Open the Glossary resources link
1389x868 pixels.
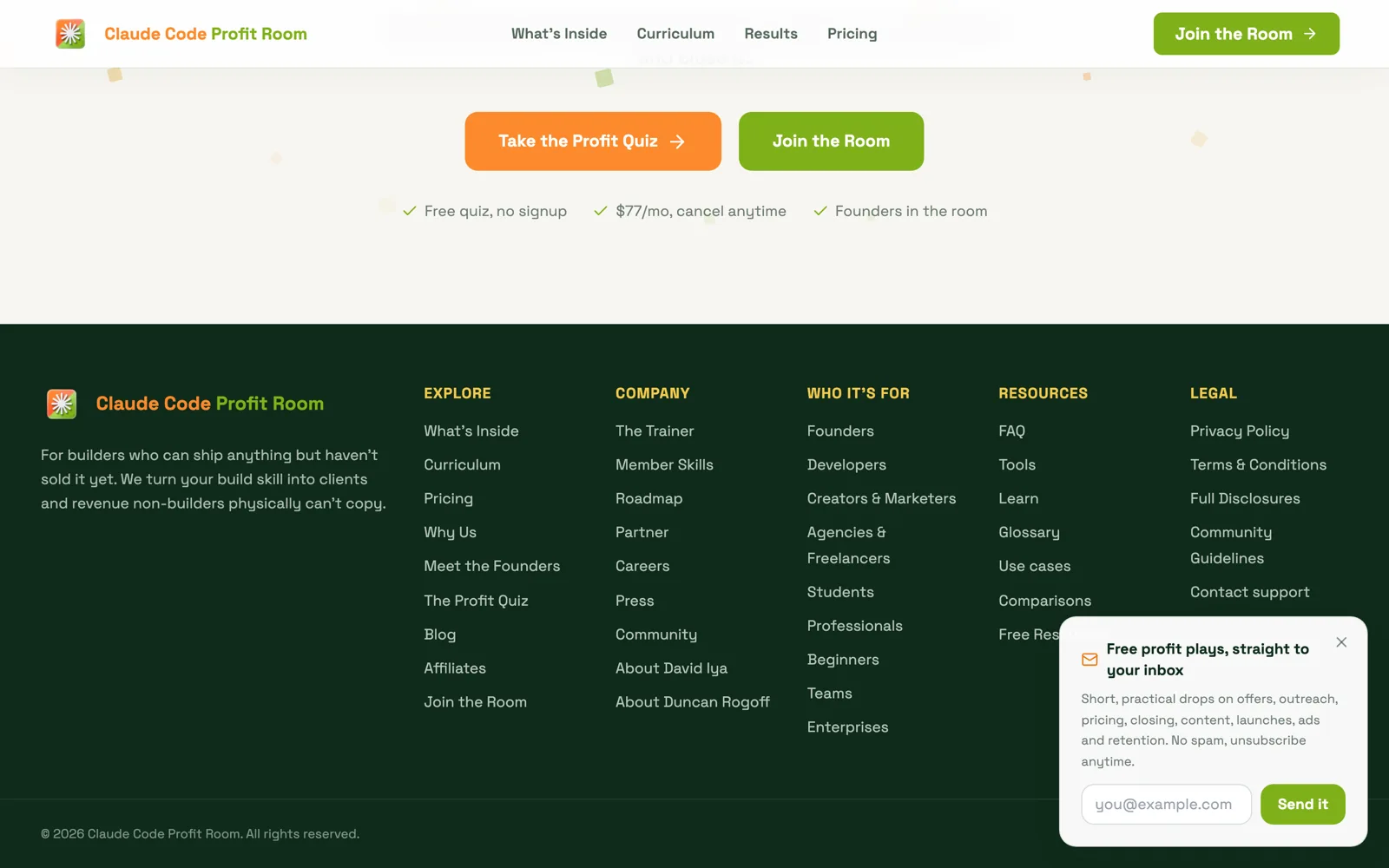click(x=1029, y=532)
